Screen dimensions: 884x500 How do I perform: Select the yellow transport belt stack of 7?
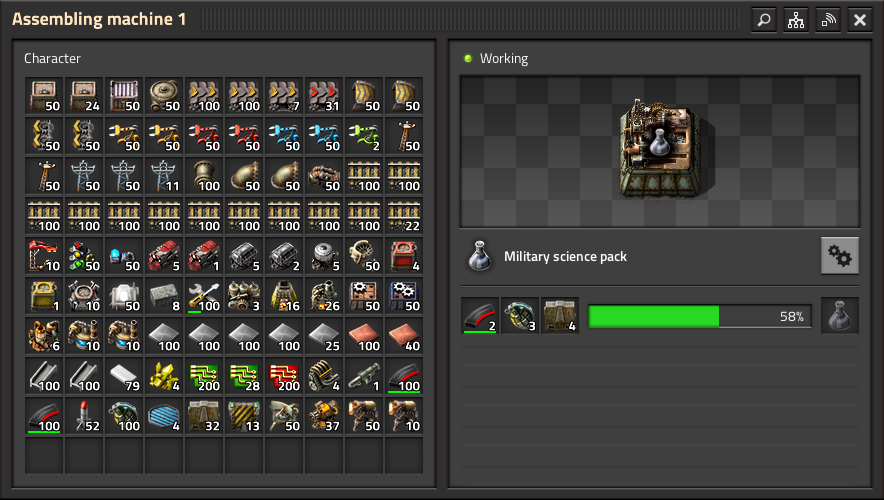(x=284, y=96)
